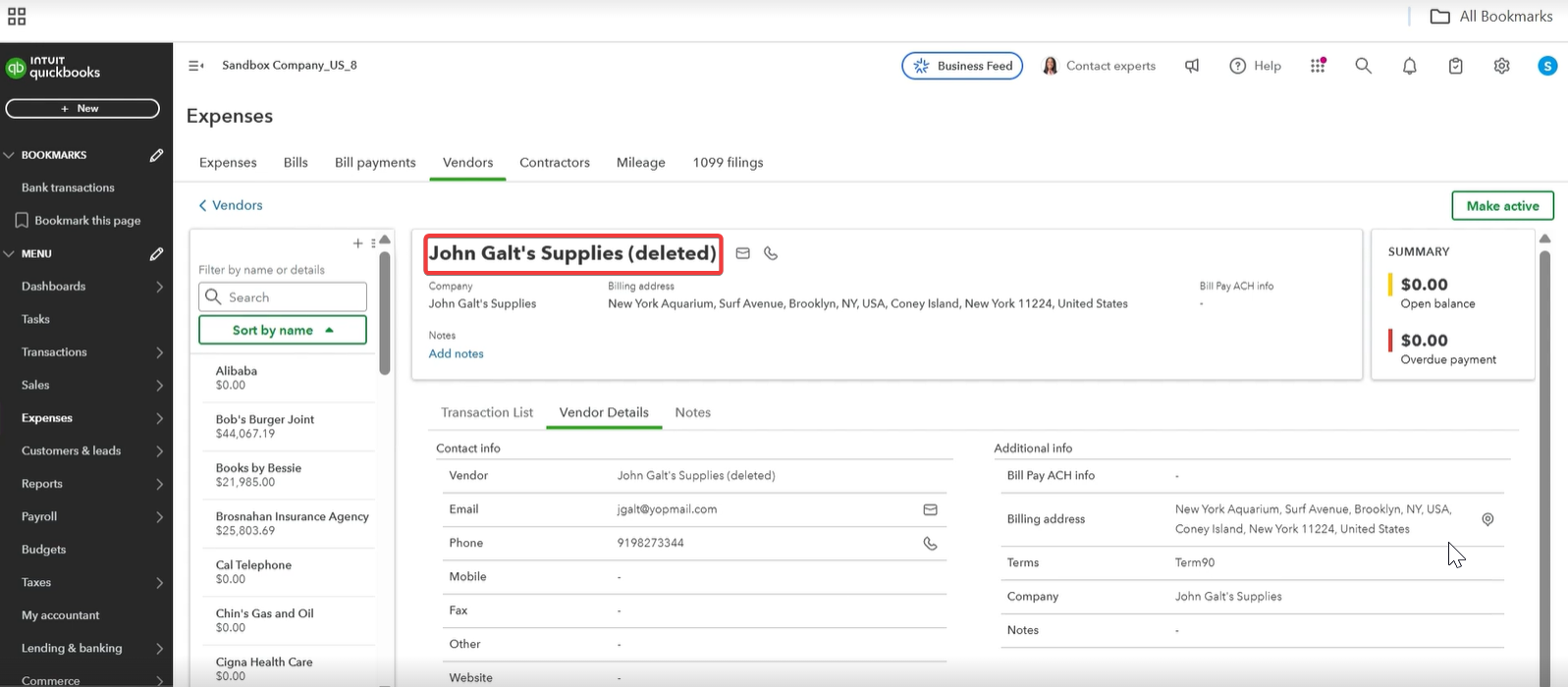Open the user profile avatar S
This screenshot has width=1568, height=687.
tap(1547, 66)
